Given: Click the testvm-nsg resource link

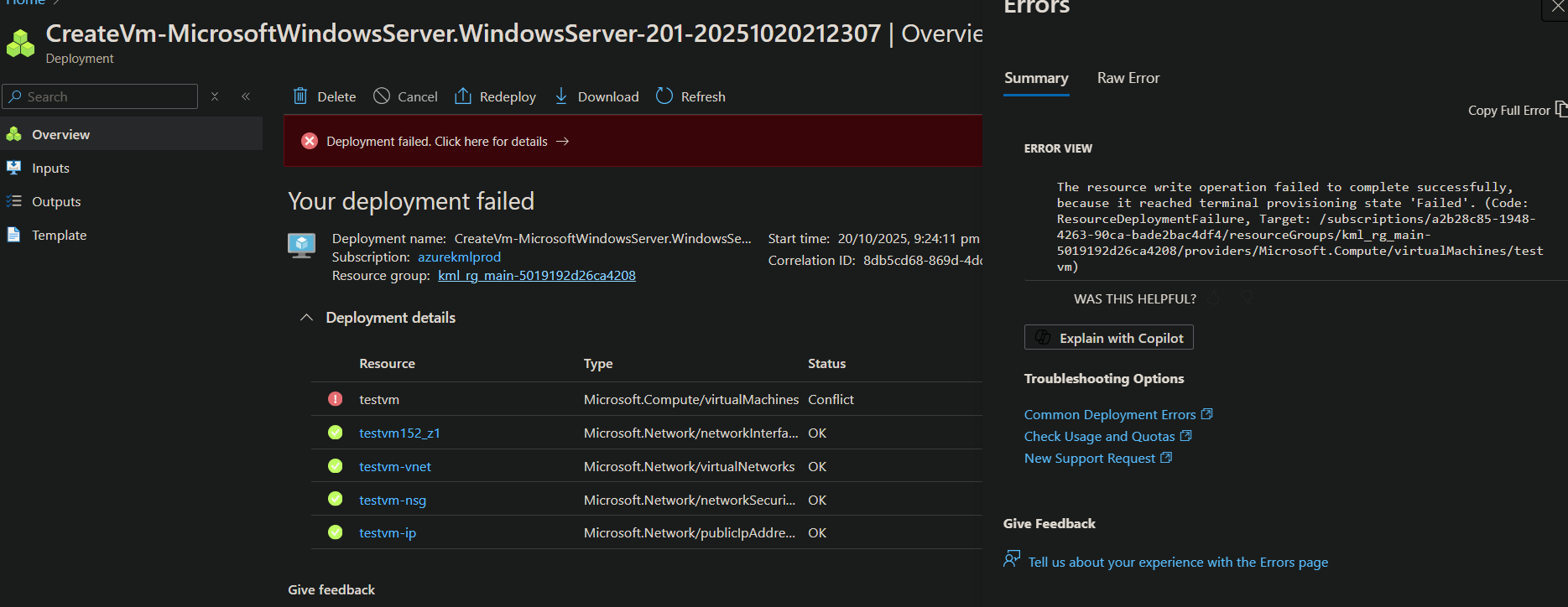Looking at the screenshot, I should tap(393, 500).
